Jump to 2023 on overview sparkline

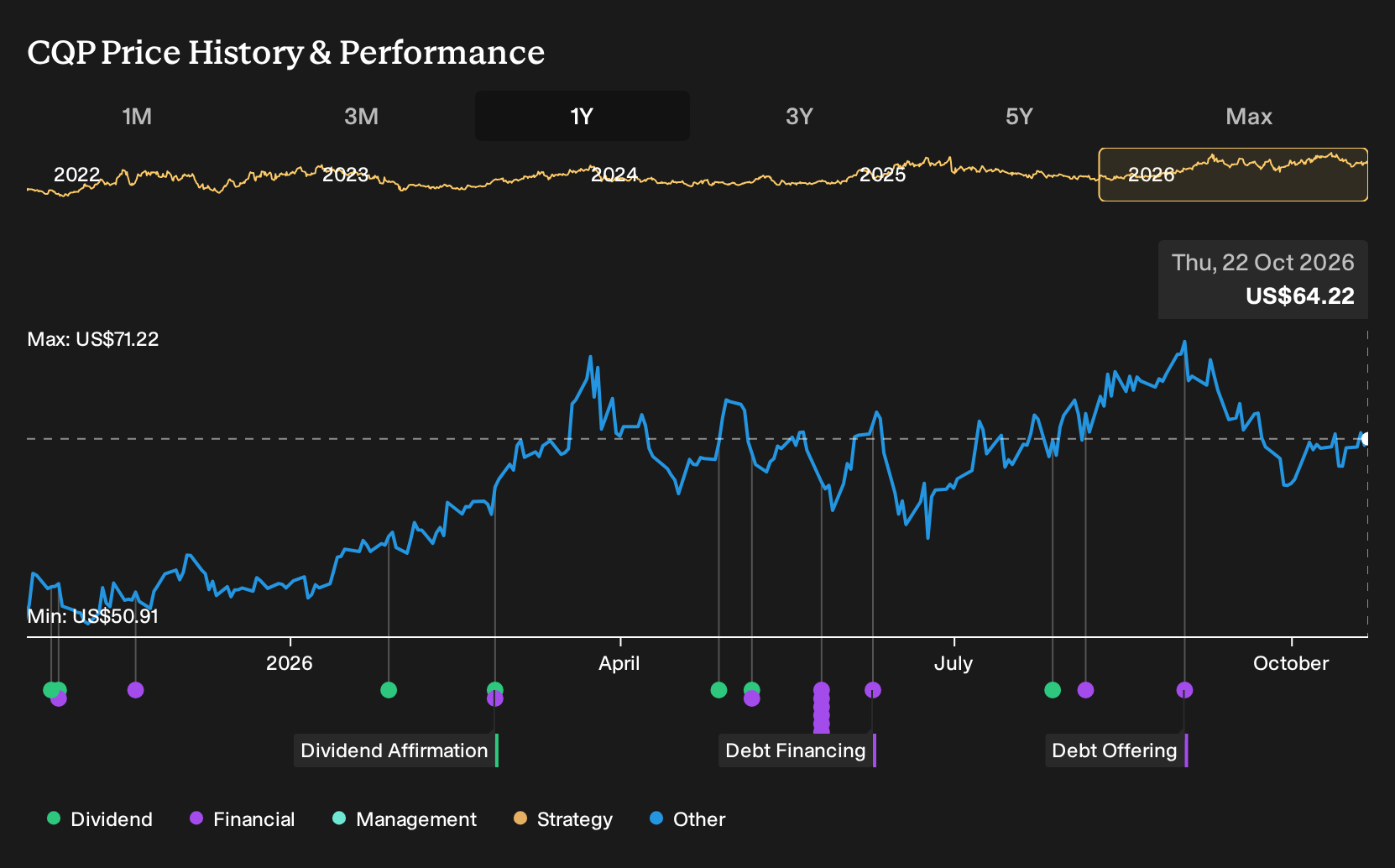pos(346,175)
